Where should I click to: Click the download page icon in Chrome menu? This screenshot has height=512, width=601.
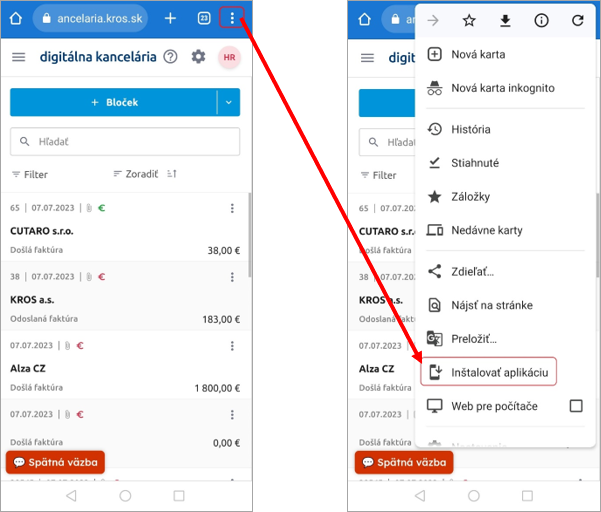[x=505, y=20]
